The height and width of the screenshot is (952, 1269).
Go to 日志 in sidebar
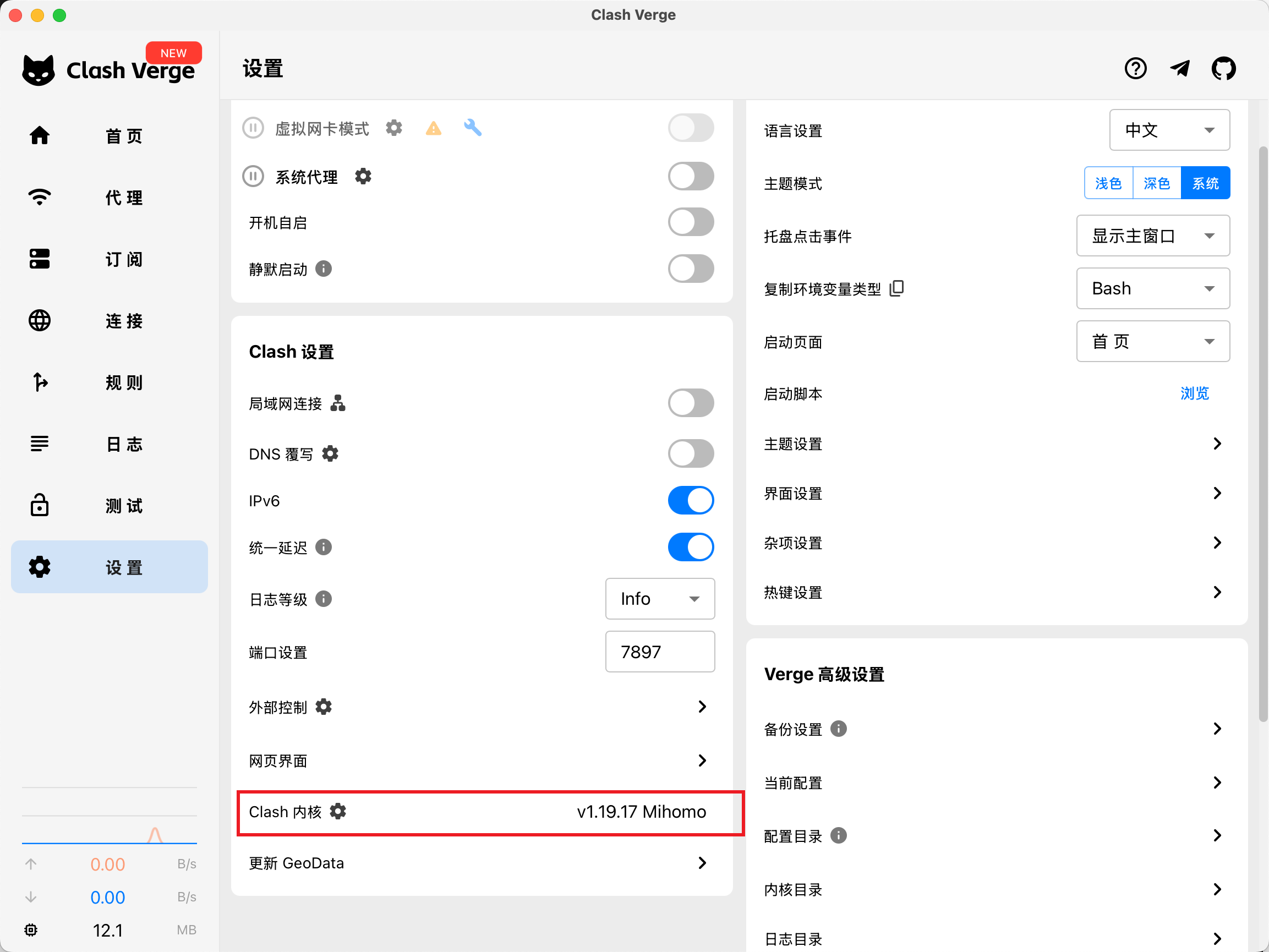pyautogui.click(x=109, y=444)
